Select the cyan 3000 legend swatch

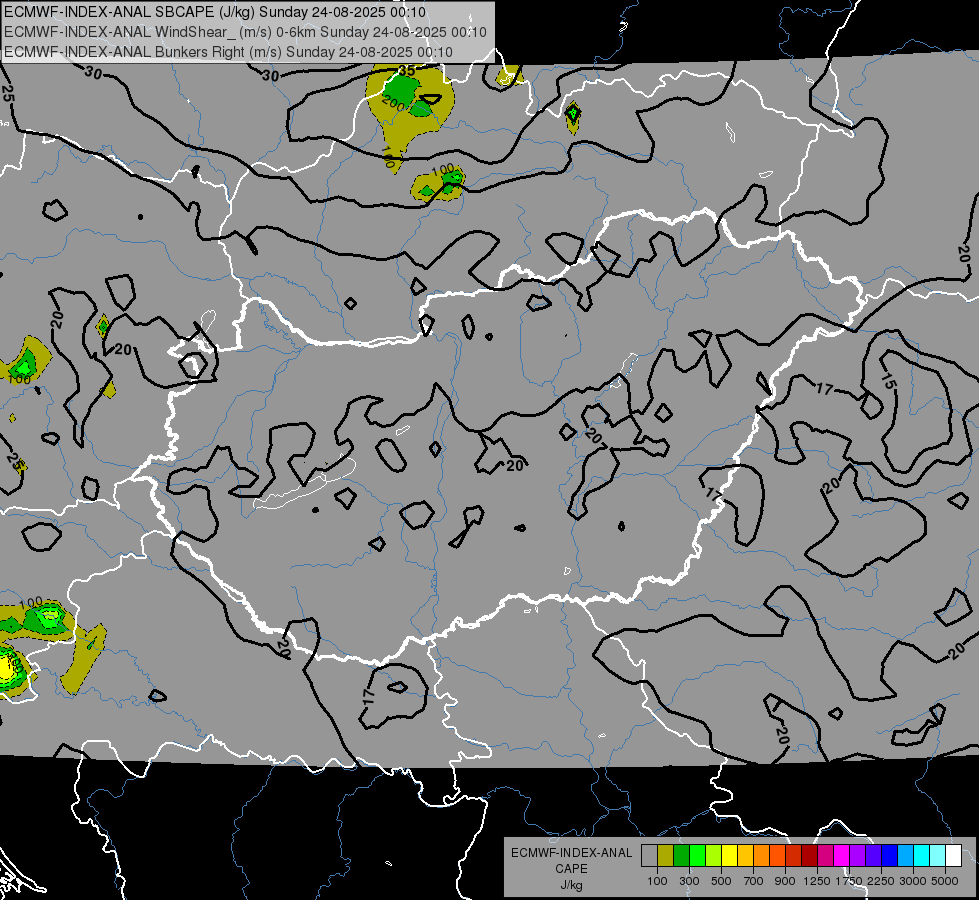coord(922,855)
